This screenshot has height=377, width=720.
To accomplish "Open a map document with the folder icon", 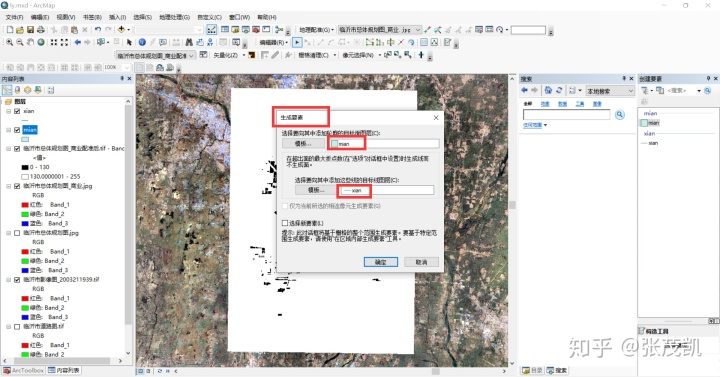I will [20, 30].
